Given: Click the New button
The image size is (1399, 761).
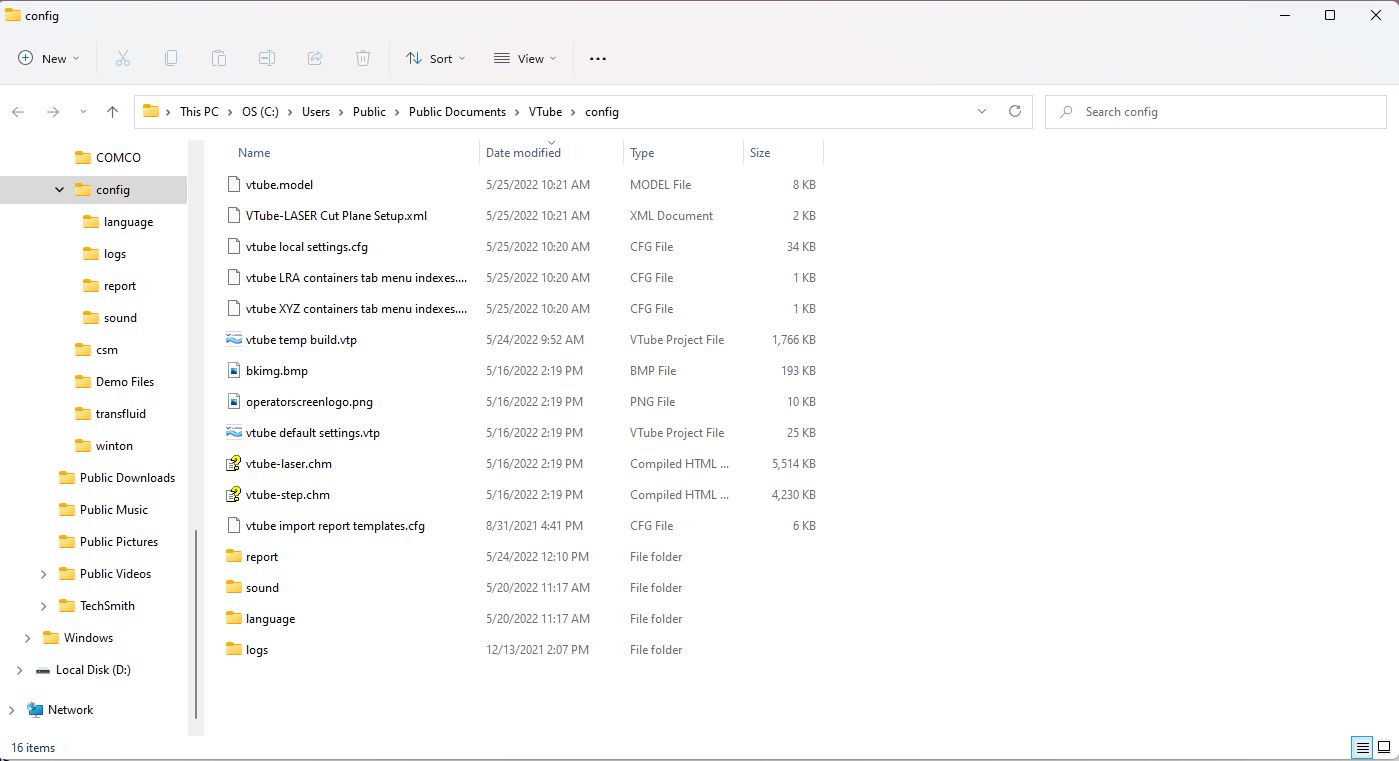Looking at the screenshot, I should tap(48, 59).
